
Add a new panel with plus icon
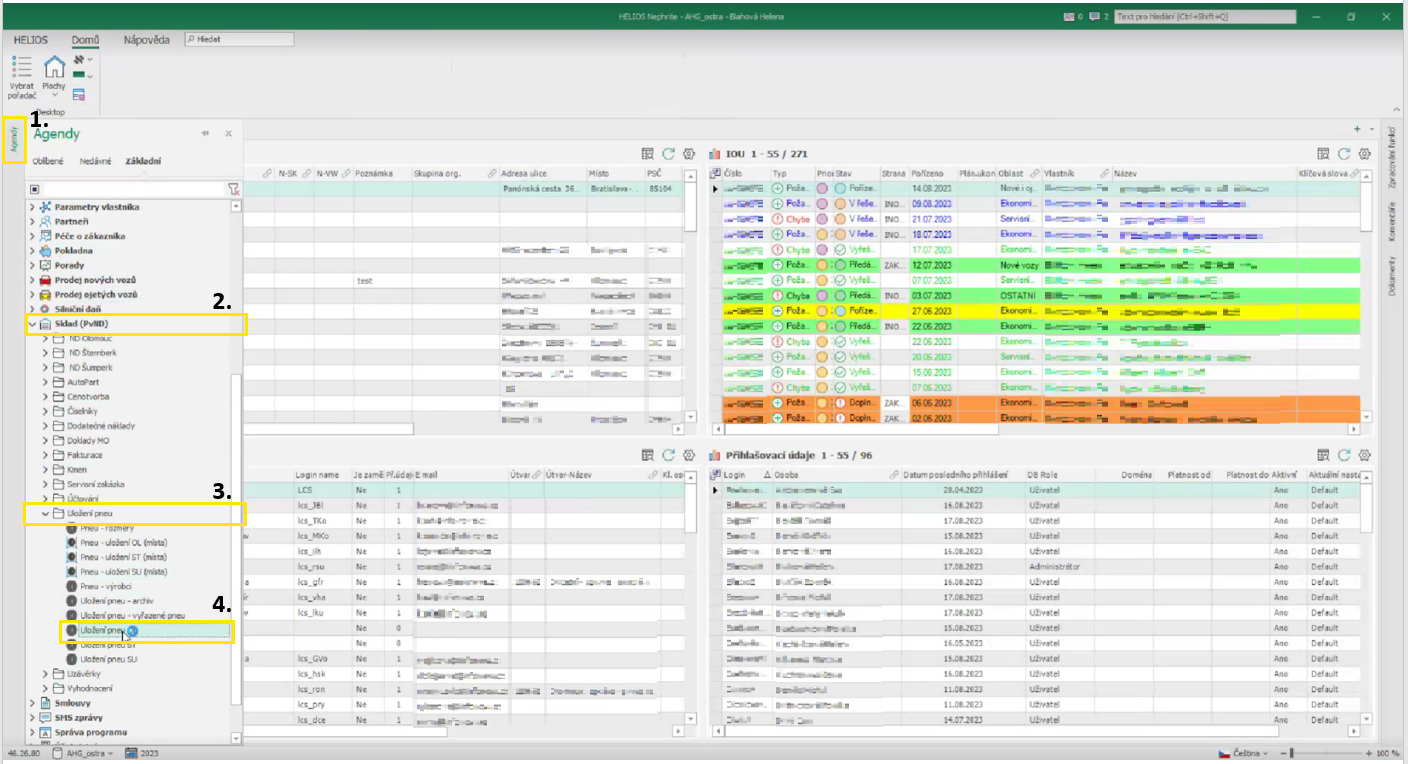point(1357,129)
